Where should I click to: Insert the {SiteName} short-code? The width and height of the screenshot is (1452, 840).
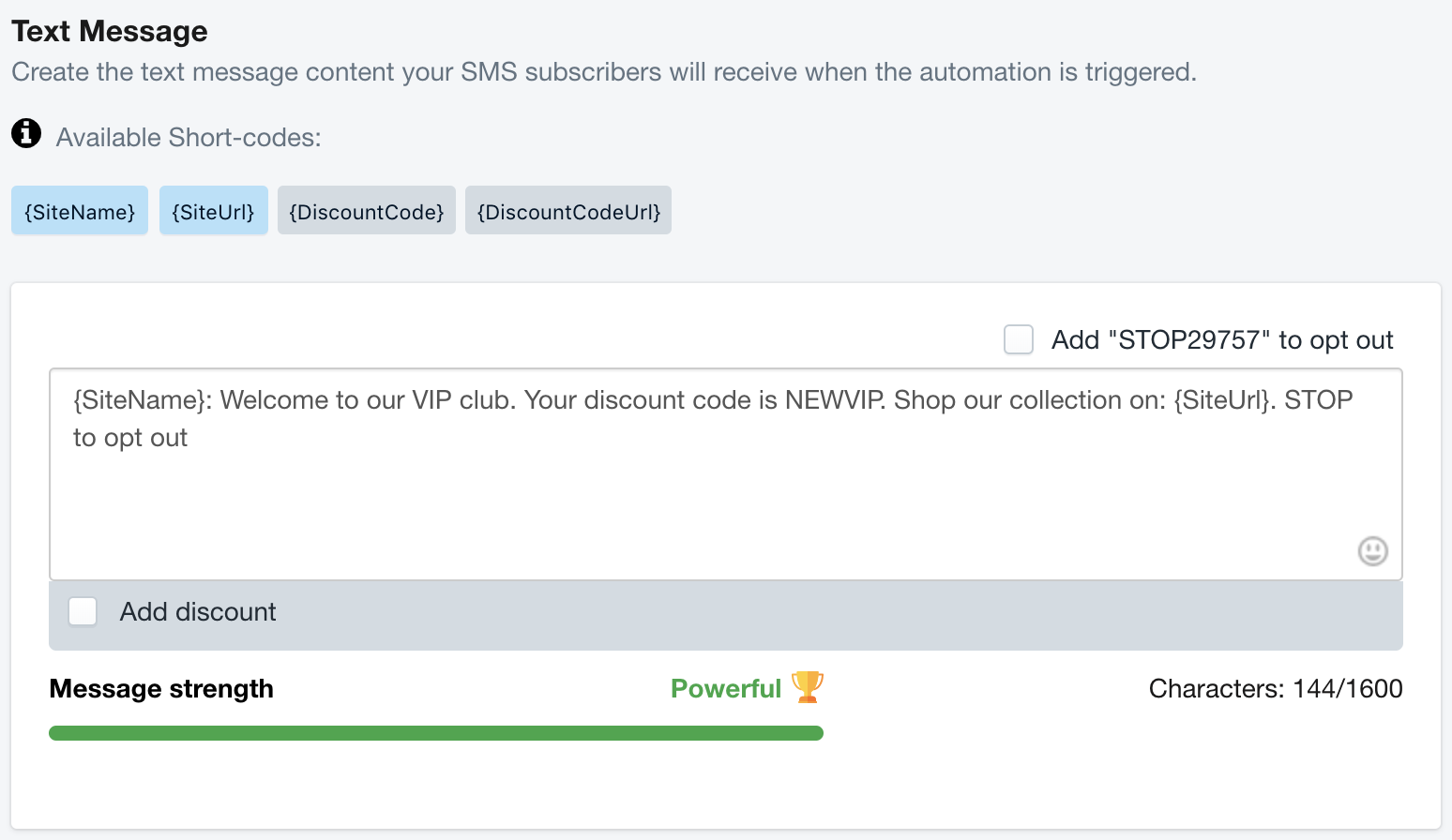[80, 211]
